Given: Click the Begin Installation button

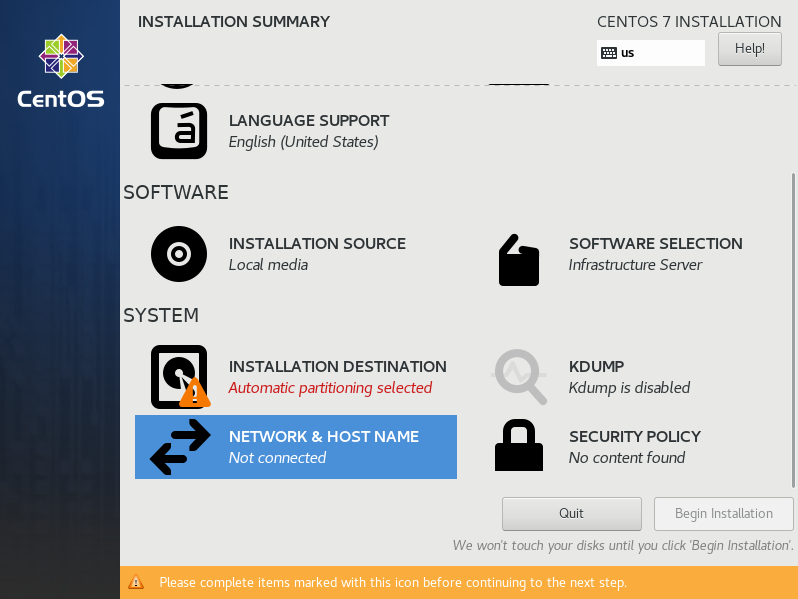Looking at the screenshot, I should pos(724,514).
